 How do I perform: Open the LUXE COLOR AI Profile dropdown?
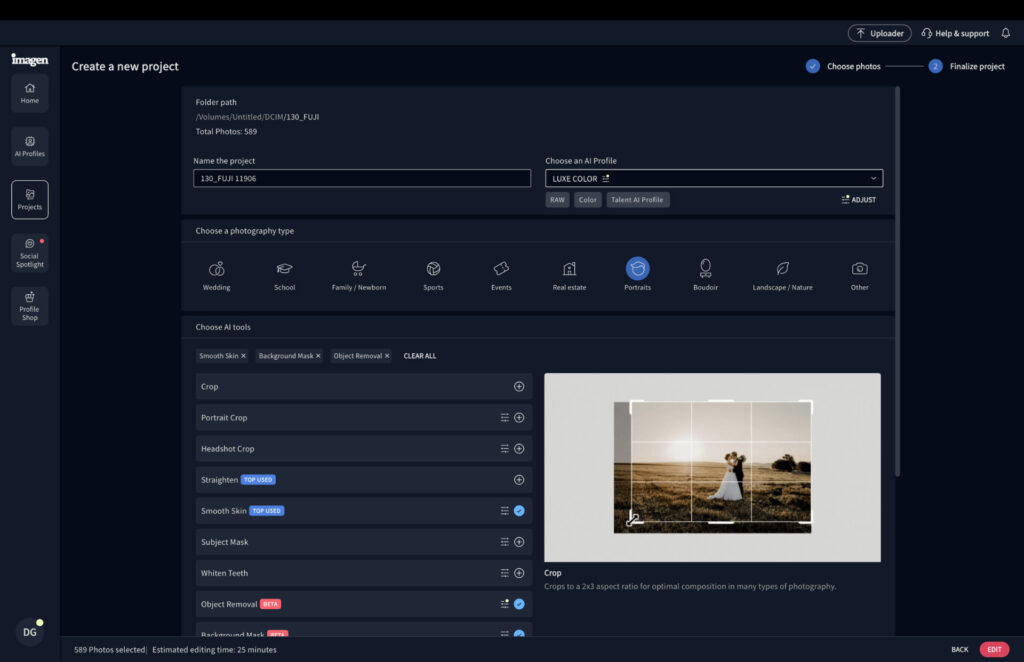tap(712, 177)
